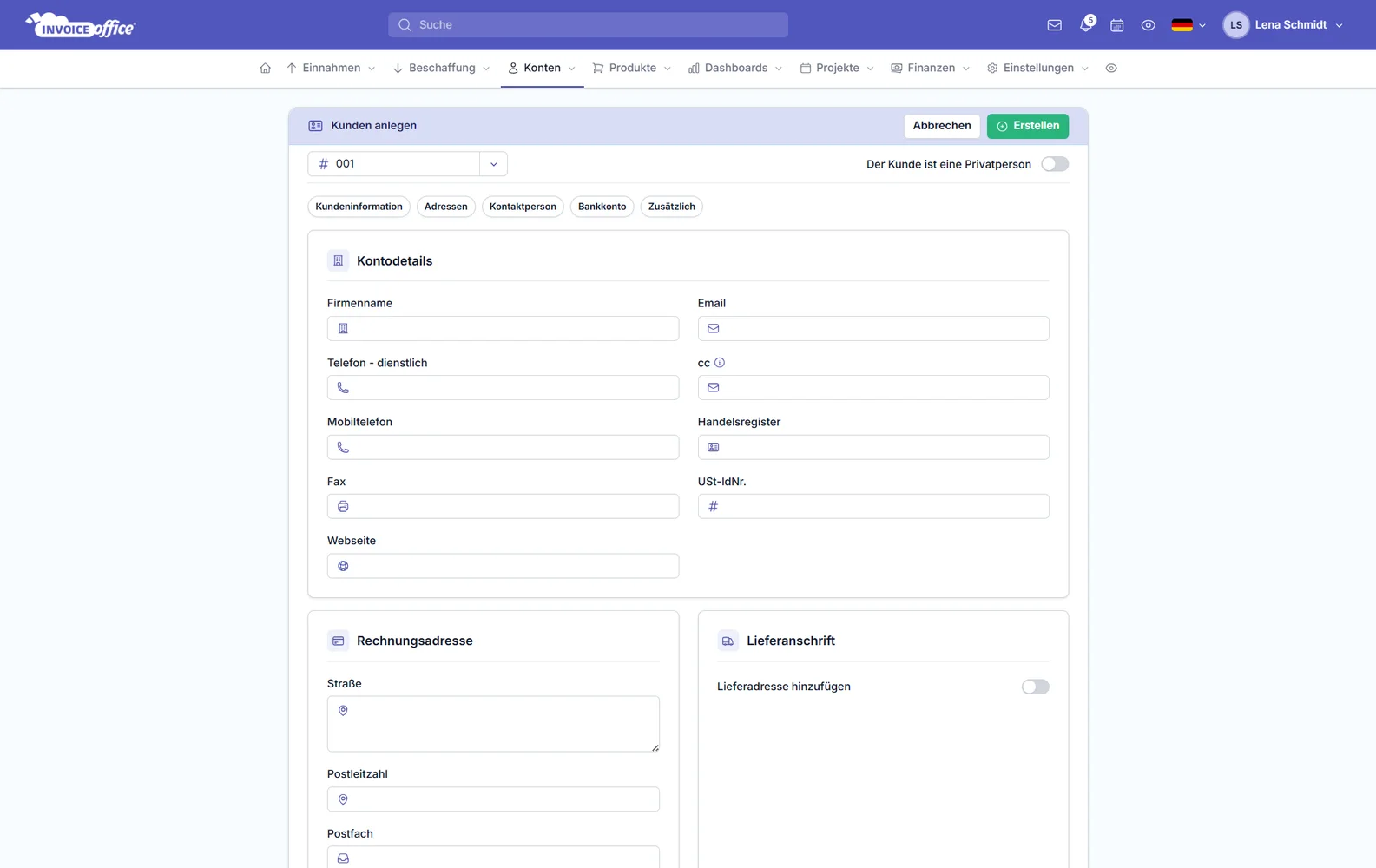Click the phone icon in Mobiltelefon field
This screenshot has width=1376, height=868.
(x=343, y=447)
